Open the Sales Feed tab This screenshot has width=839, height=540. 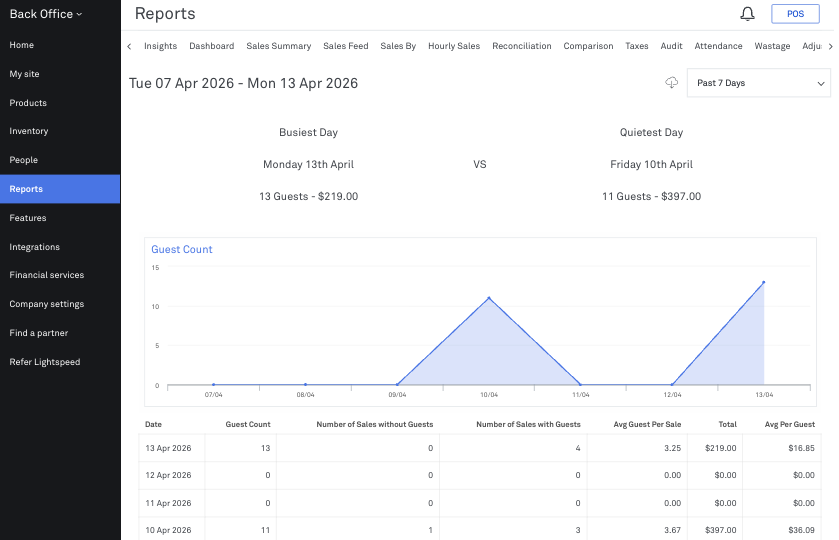(x=346, y=46)
